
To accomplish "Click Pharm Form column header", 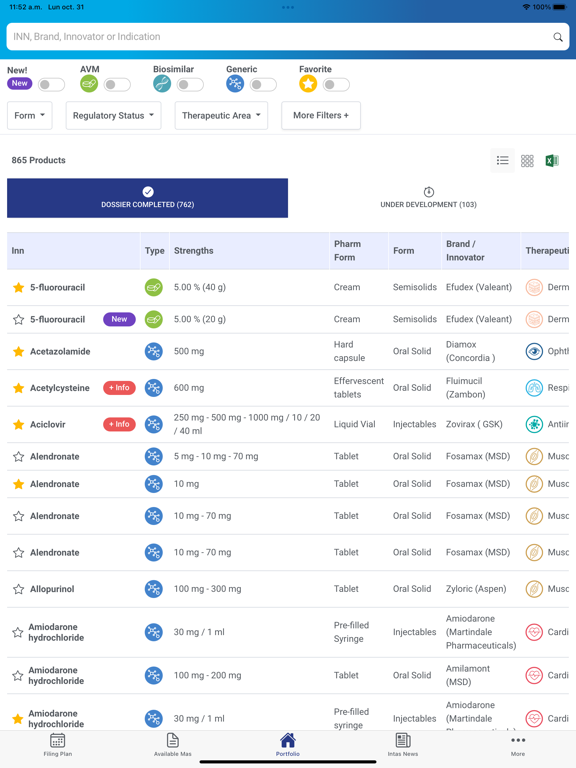I will 359,251.
